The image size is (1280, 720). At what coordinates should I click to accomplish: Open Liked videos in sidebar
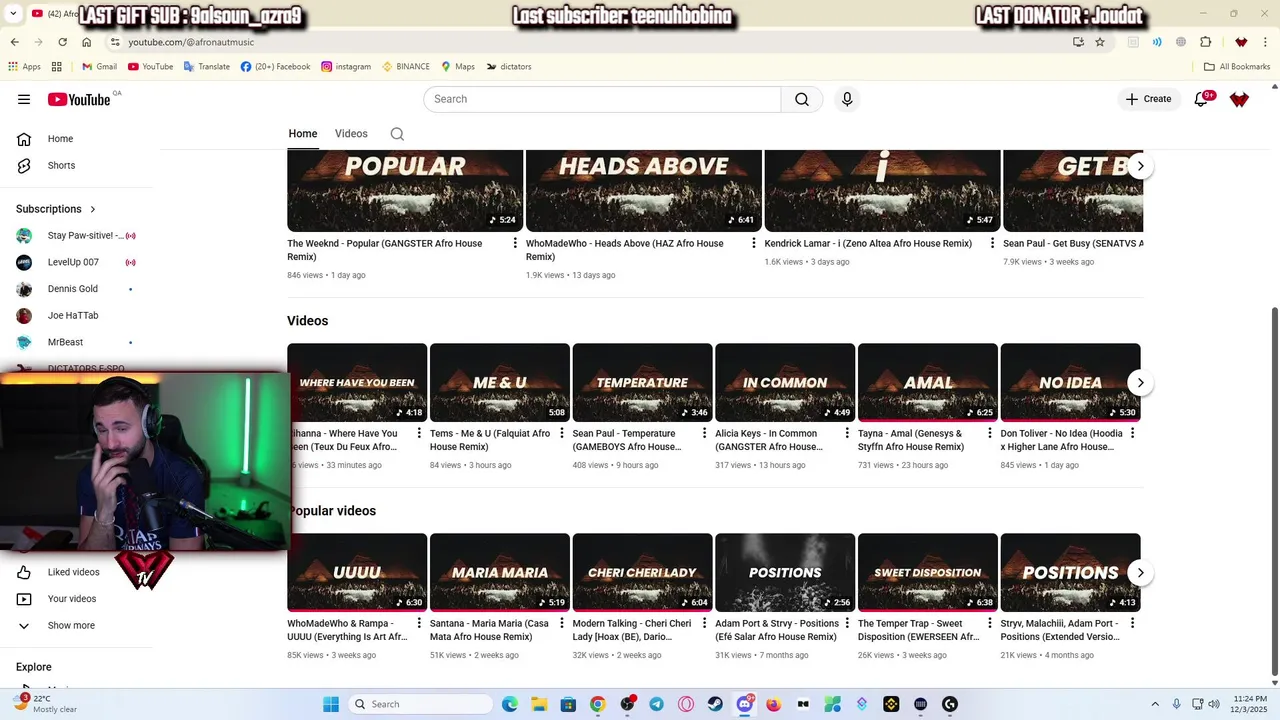pos(72,572)
